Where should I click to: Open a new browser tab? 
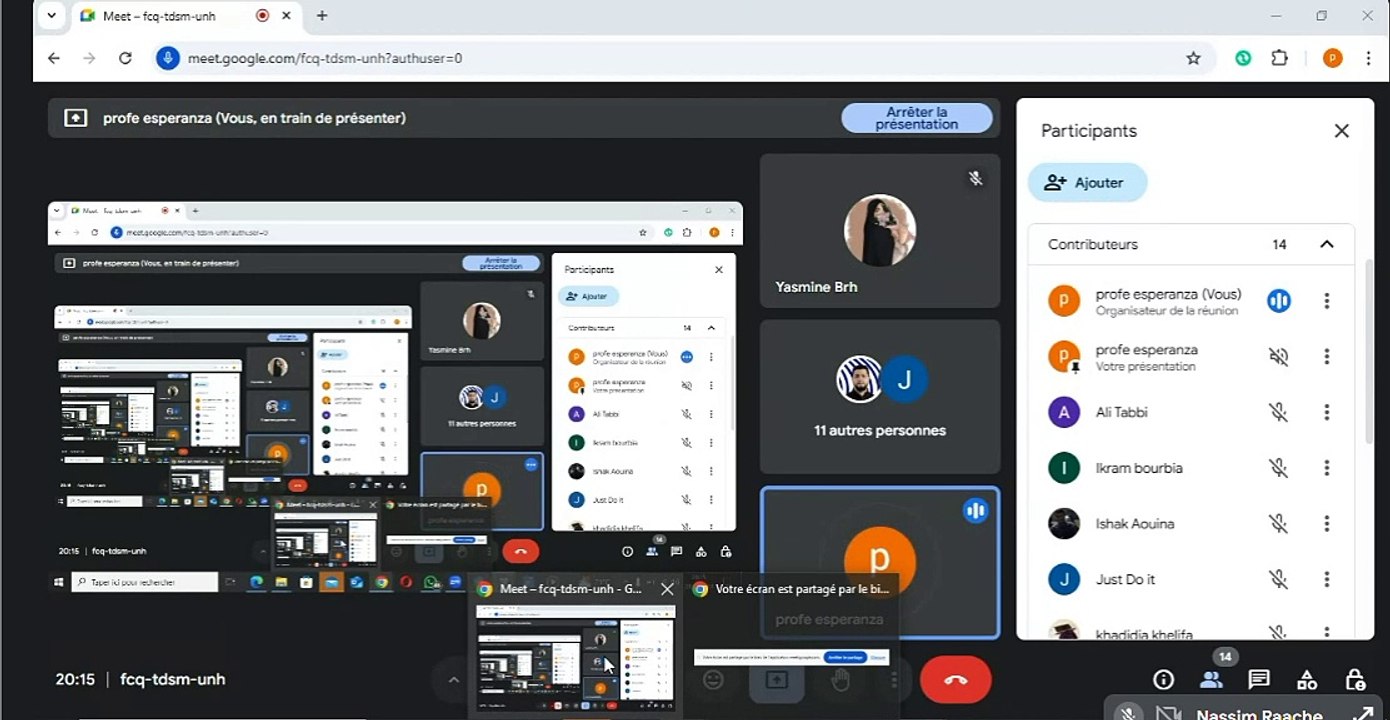322,16
